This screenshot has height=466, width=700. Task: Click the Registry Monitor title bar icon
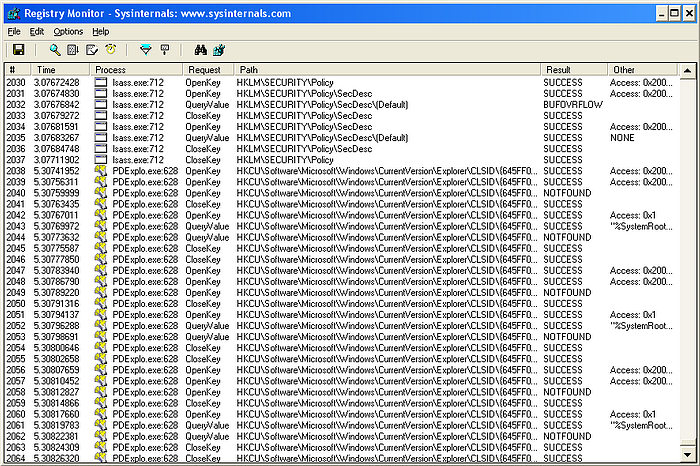13,13
